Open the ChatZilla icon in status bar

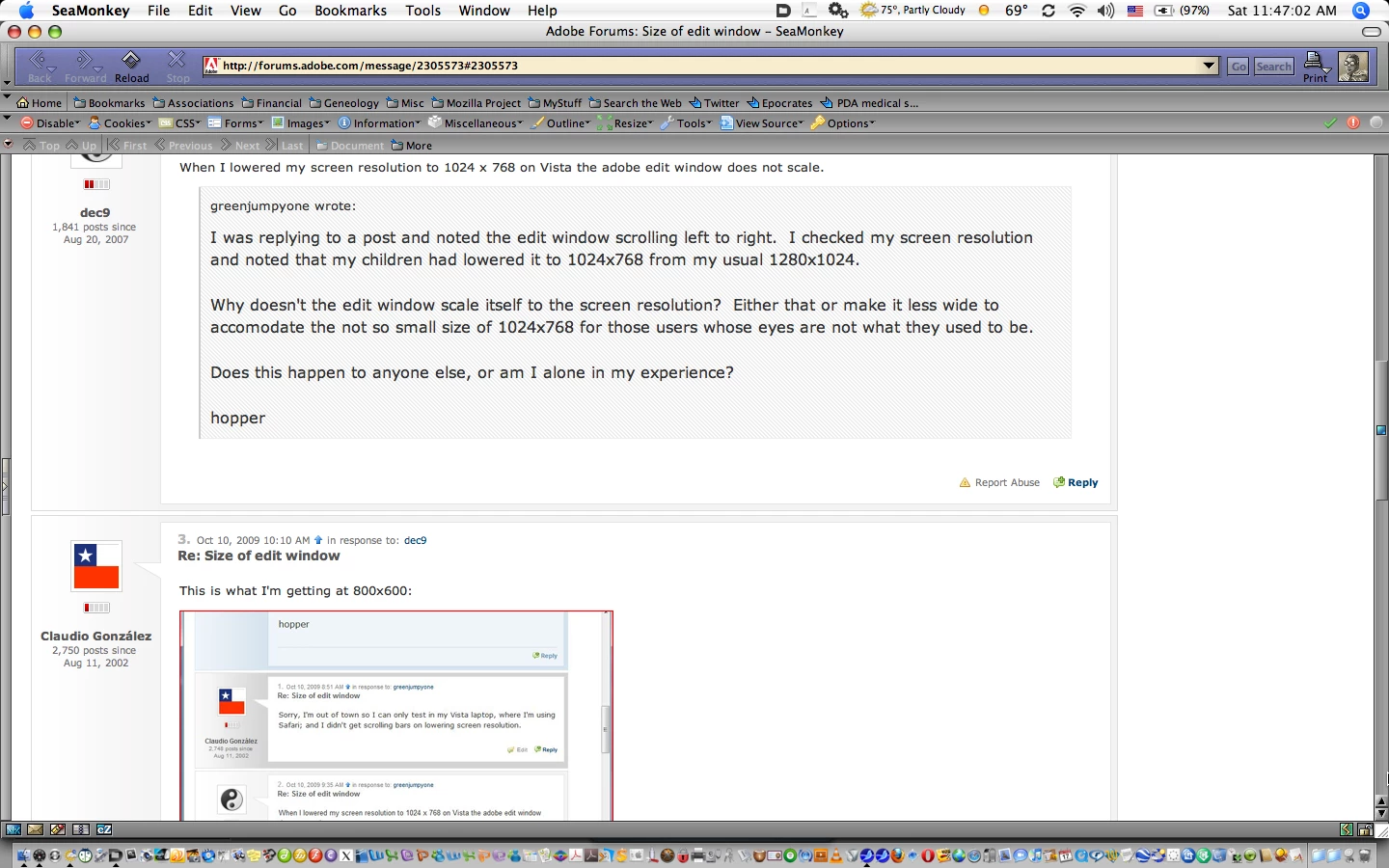point(105,829)
